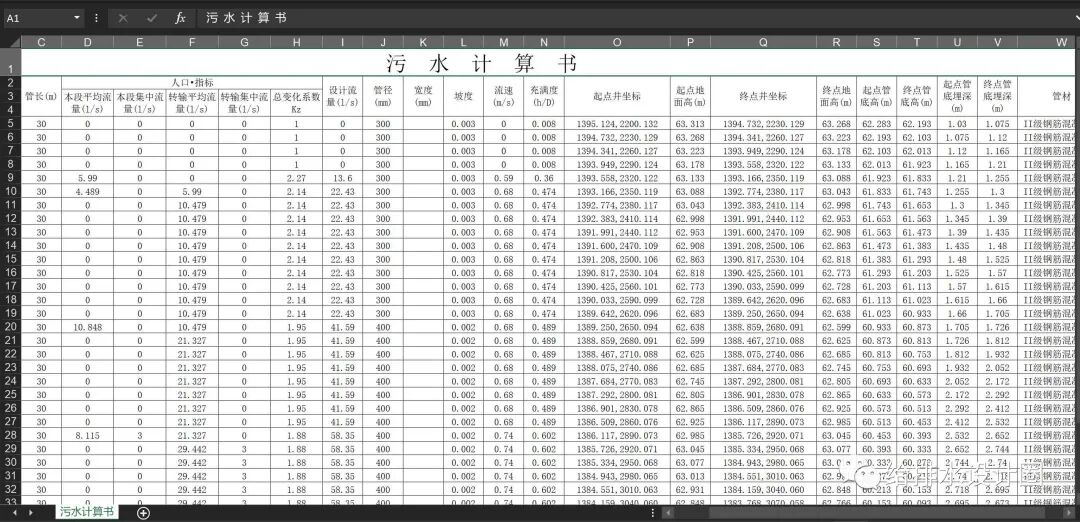Select column Q header
1080x522 pixels.
point(763,42)
